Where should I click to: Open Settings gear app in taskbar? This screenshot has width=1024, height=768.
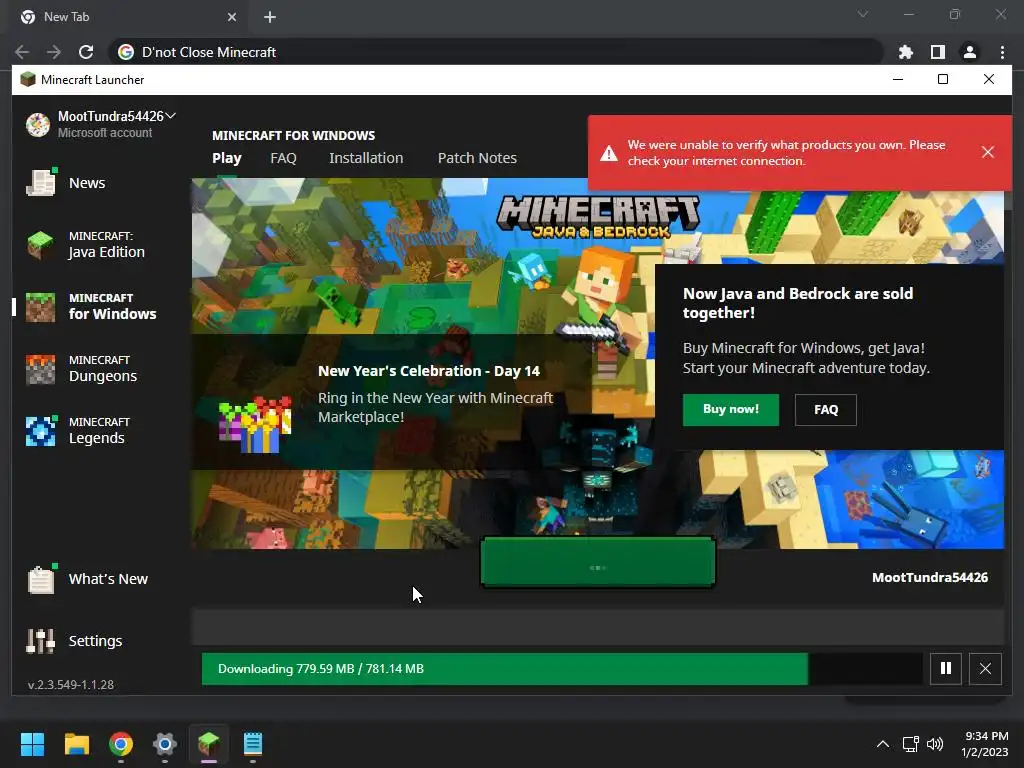(165, 744)
